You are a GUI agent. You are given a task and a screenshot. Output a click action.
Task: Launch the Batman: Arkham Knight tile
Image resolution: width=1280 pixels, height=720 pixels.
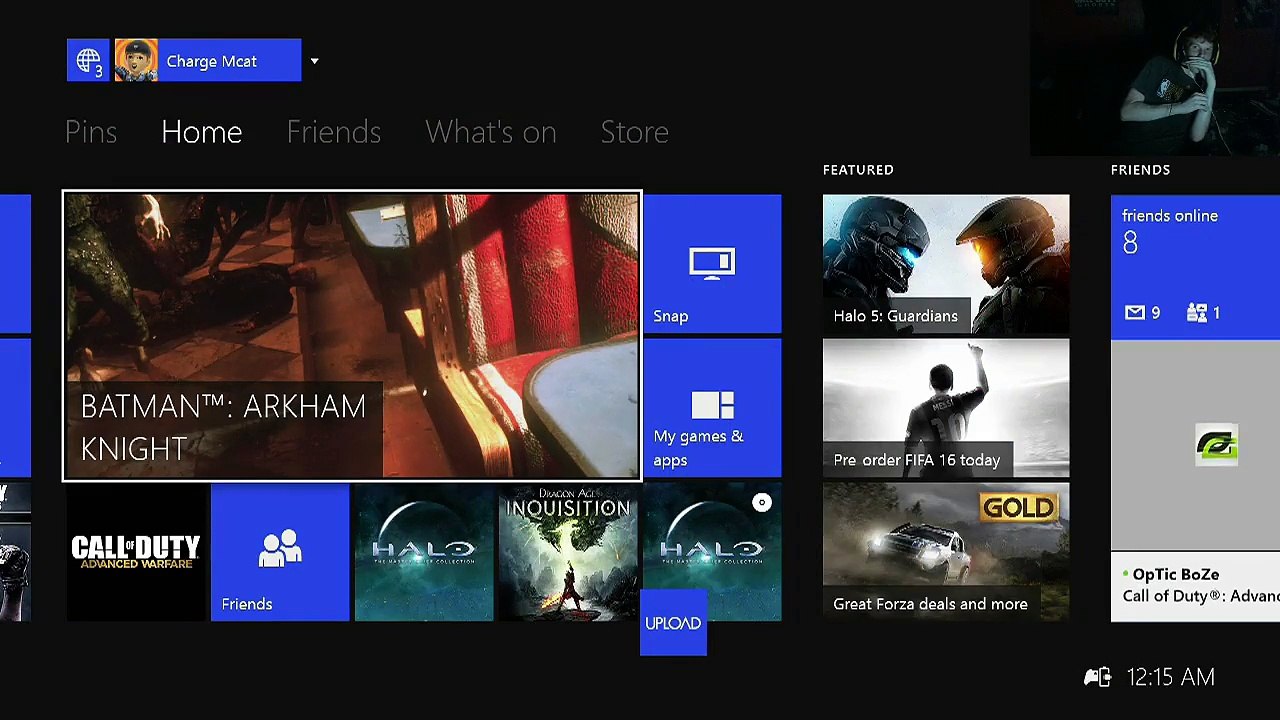(x=352, y=336)
